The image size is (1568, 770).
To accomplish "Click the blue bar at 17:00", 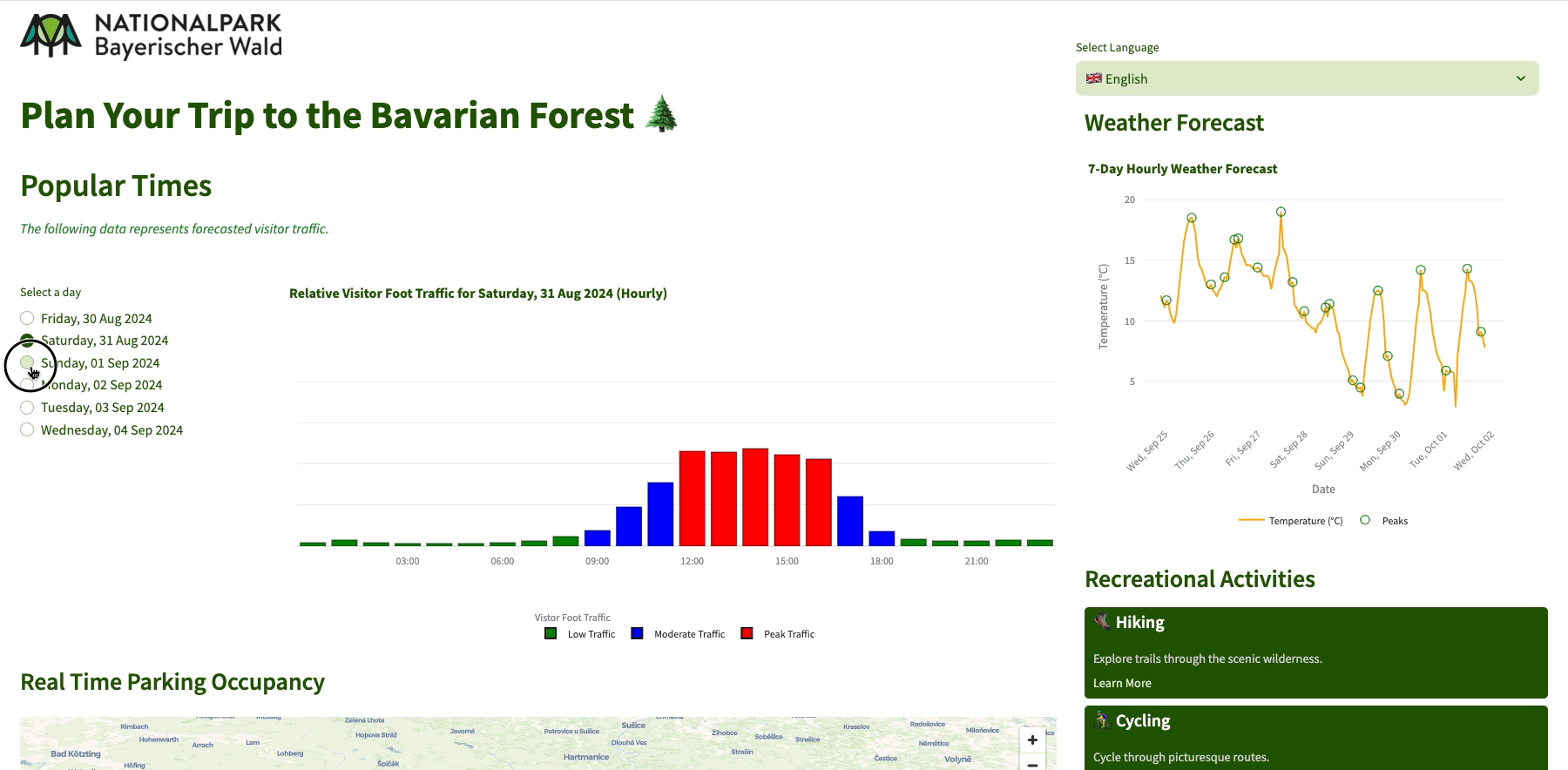I will [x=850, y=521].
